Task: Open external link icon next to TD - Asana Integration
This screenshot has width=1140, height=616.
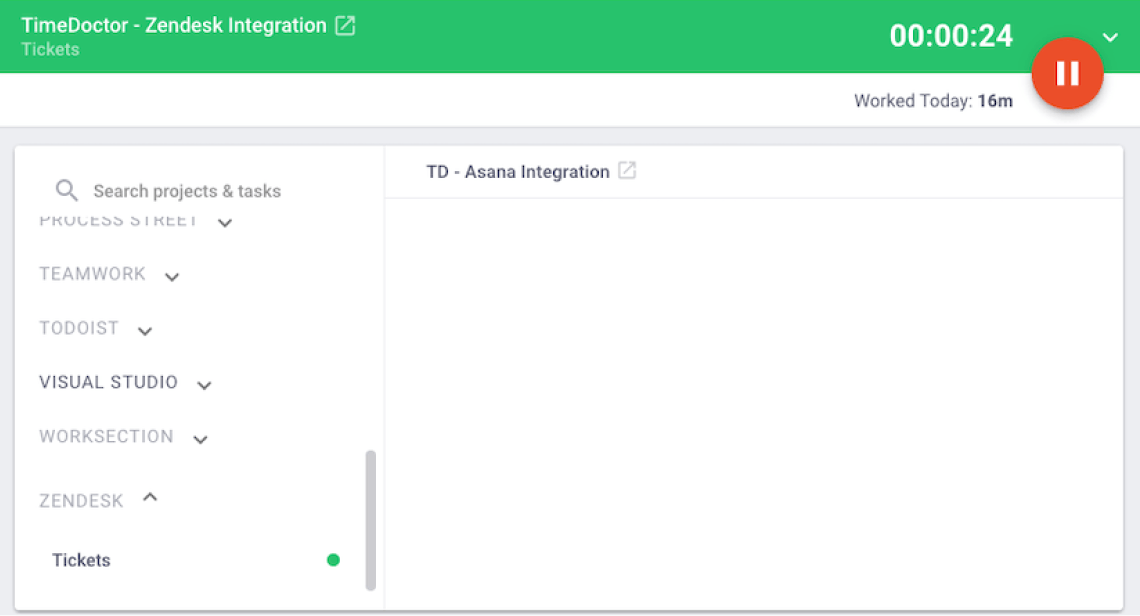Action: tap(627, 171)
